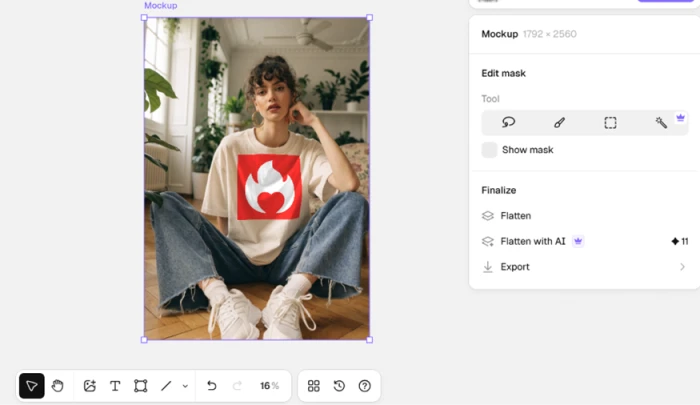Open the 16% zoom level control

coord(269,386)
